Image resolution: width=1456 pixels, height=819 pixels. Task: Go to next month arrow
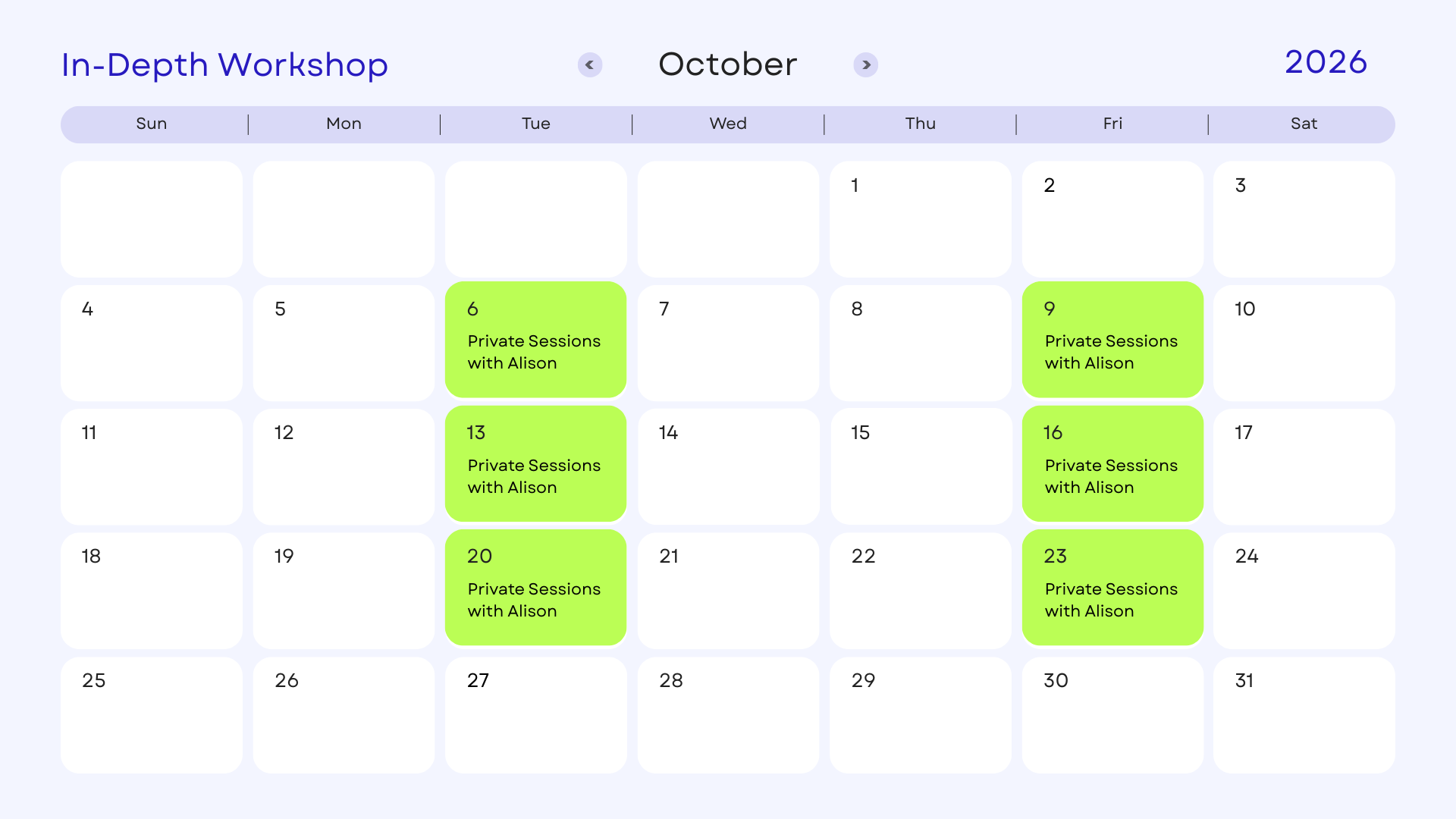[866, 65]
